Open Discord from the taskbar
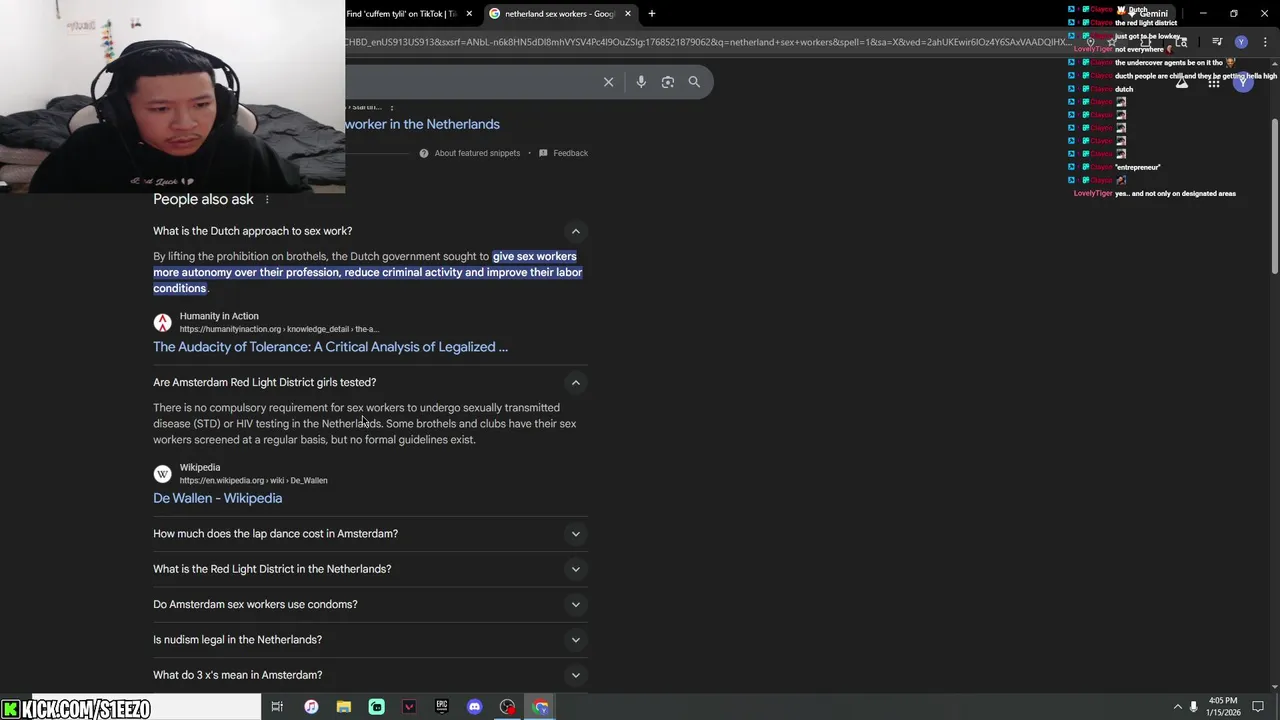The height and width of the screenshot is (720, 1280). coord(475,707)
